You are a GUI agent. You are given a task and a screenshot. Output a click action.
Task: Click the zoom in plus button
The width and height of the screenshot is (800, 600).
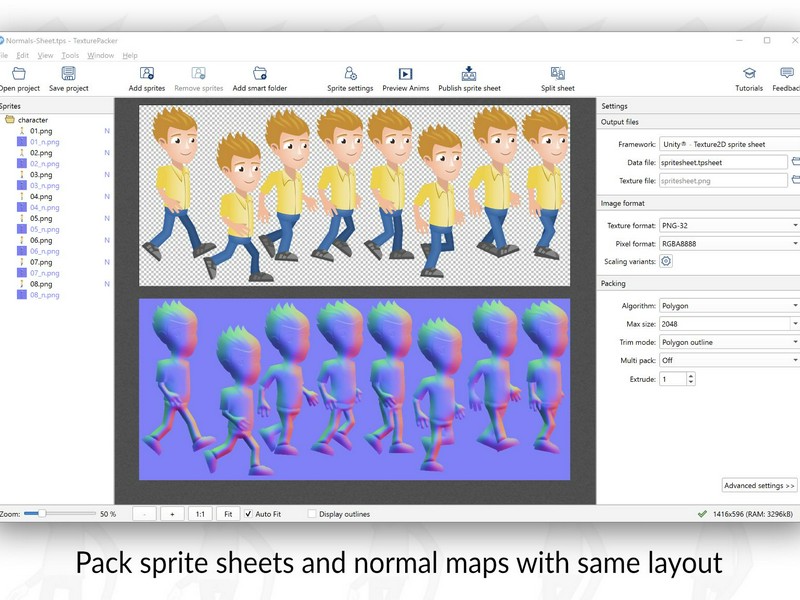[172, 514]
